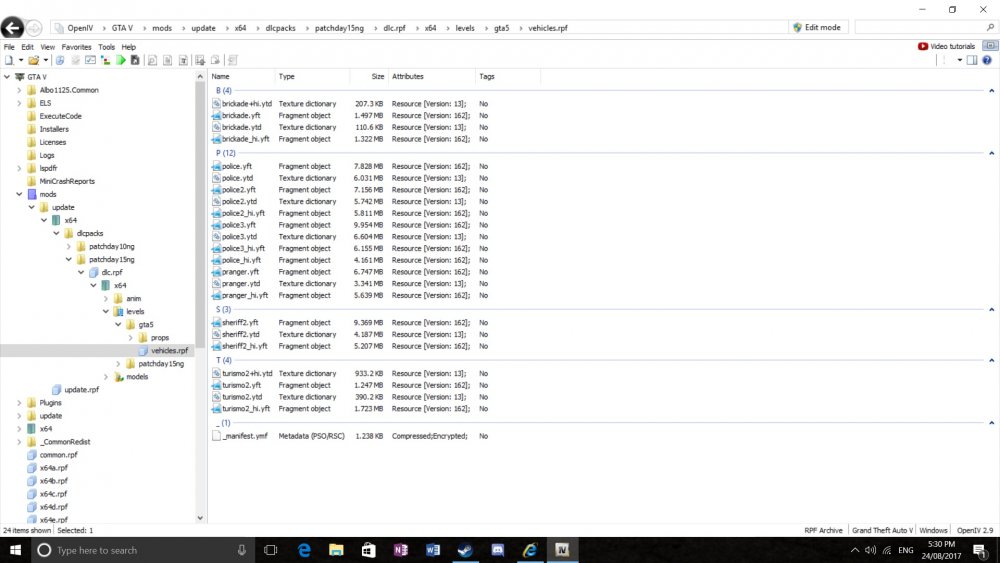Click the Edit mode button
Screen dimensions: 1000x563
pyautogui.click(x=817, y=27)
